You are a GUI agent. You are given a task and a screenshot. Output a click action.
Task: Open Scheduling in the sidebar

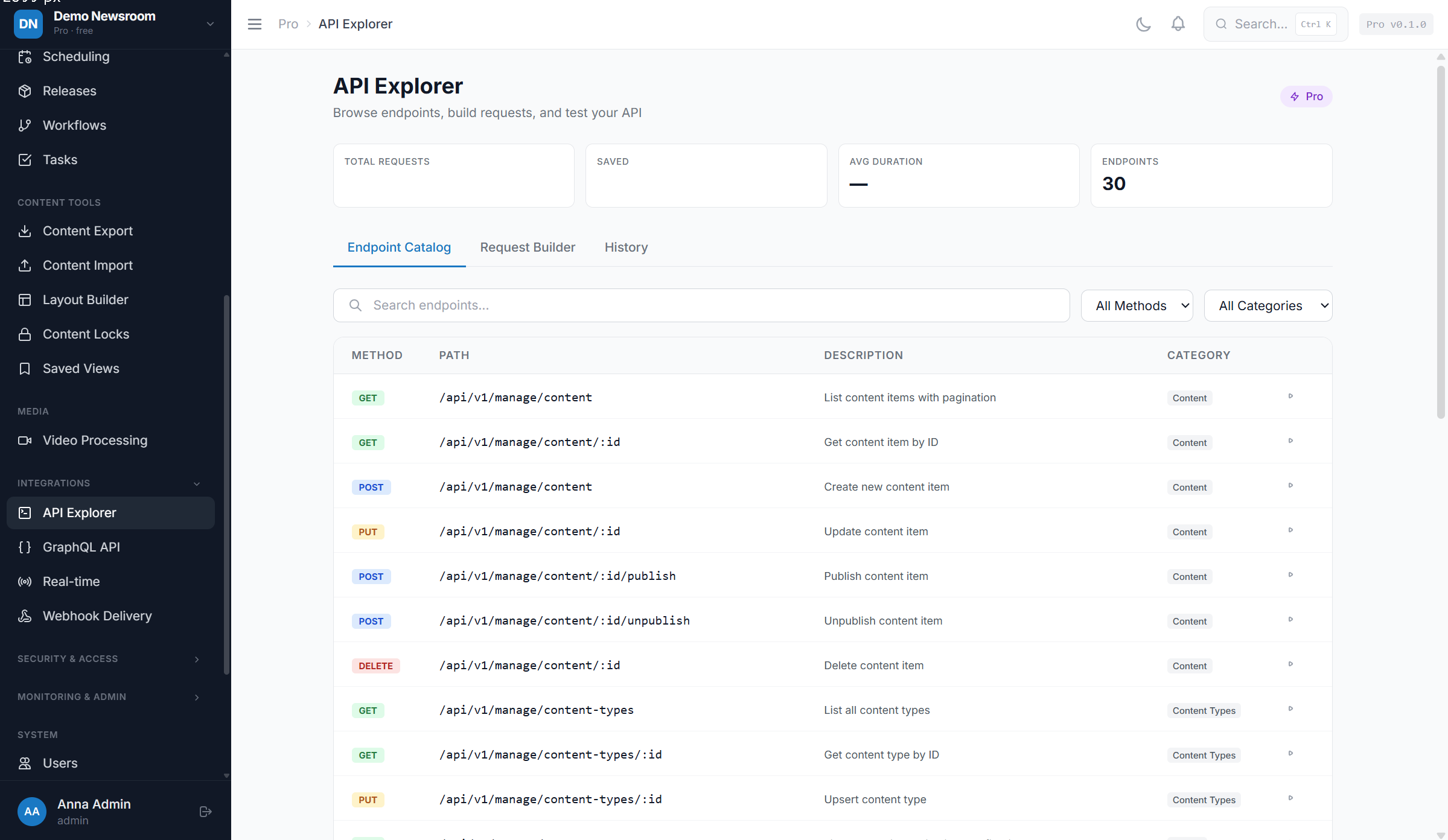pyautogui.click(x=110, y=57)
